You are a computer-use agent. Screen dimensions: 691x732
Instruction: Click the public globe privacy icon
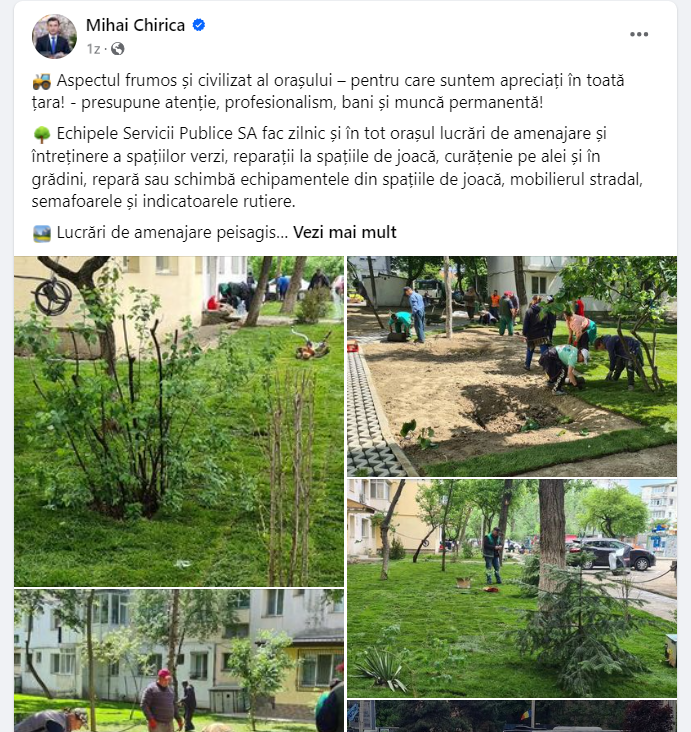(x=118, y=49)
